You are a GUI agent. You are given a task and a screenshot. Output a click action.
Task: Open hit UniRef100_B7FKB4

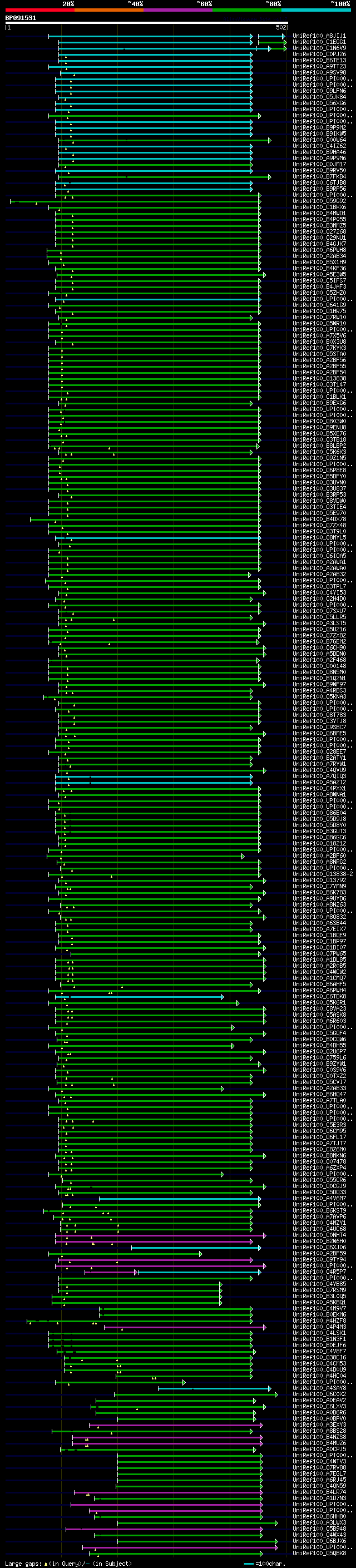(x=319, y=176)
